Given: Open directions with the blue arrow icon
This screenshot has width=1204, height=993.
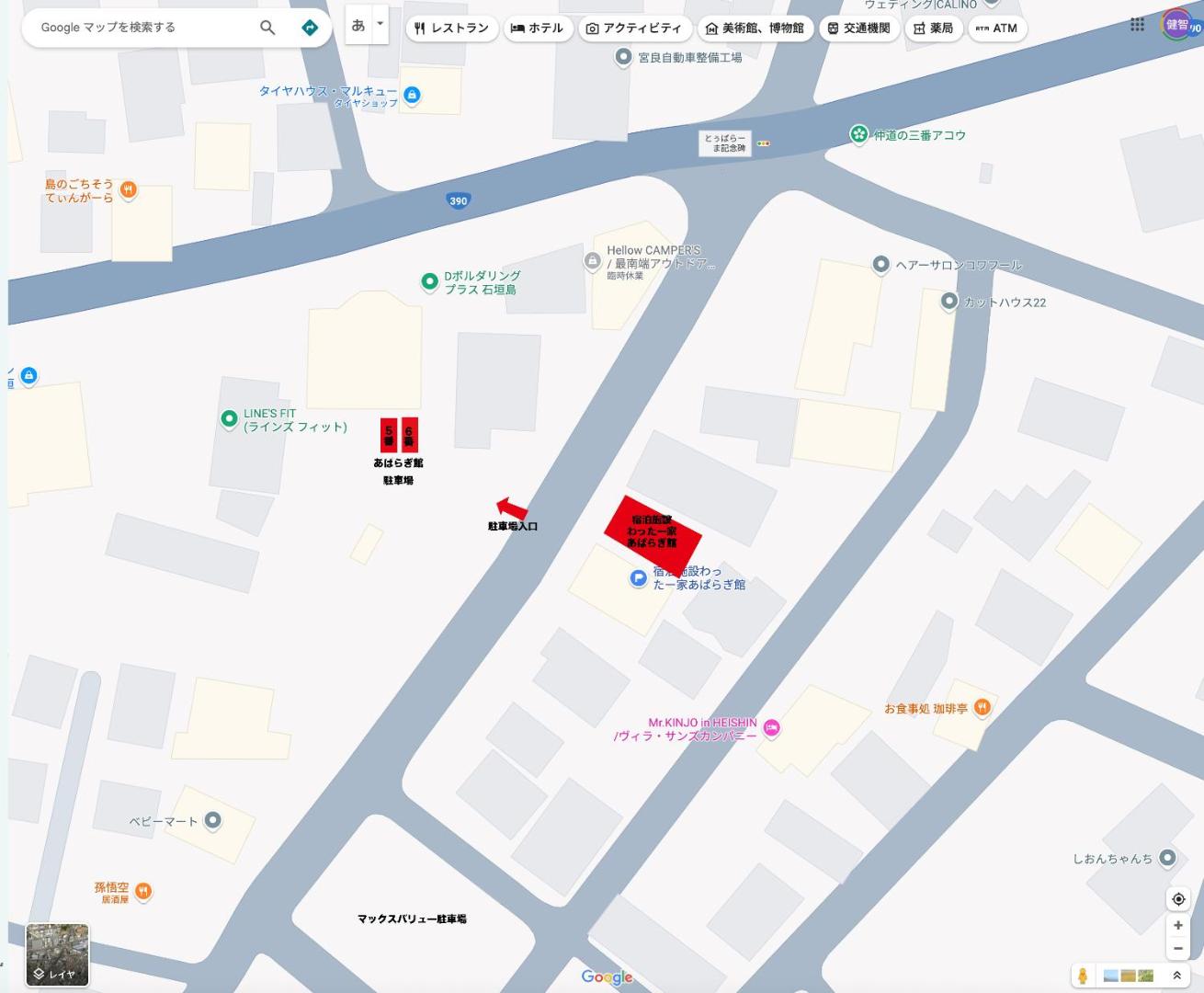Looking at the screenshot, I should coord(310,28).
